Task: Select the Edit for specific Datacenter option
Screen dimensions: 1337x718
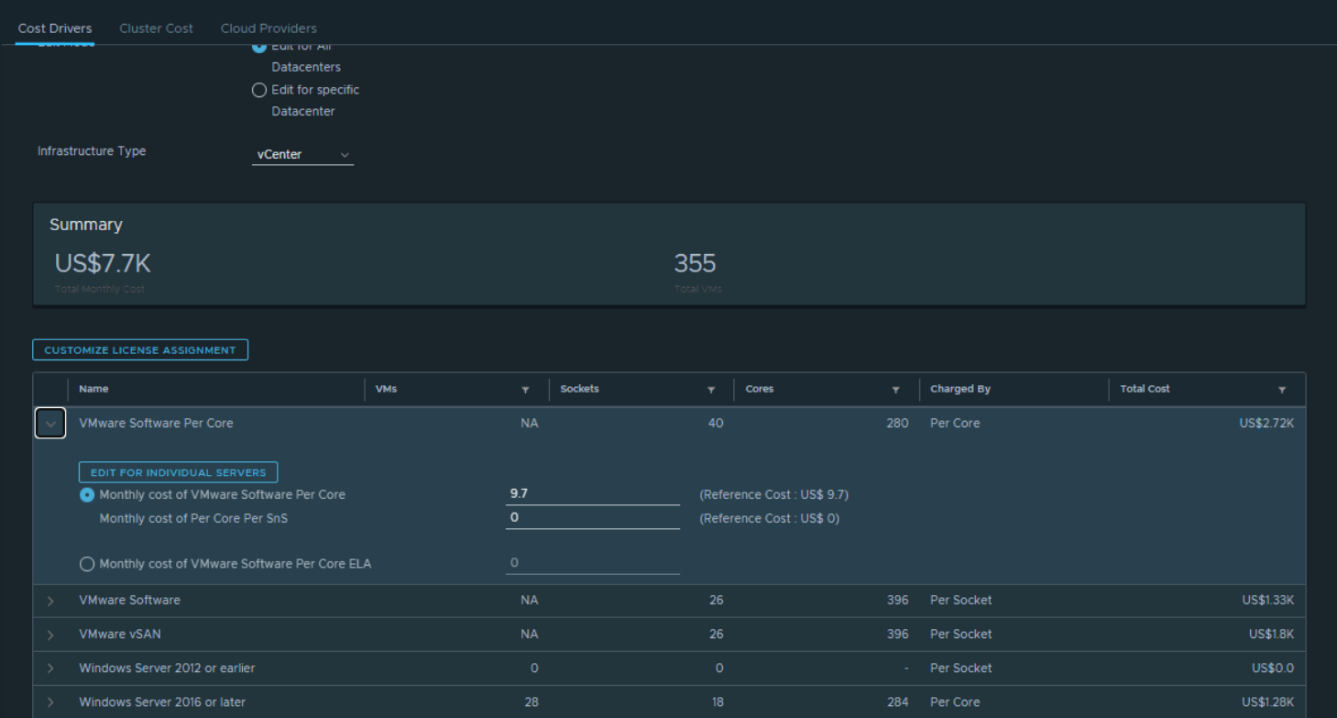Action: 259,89
